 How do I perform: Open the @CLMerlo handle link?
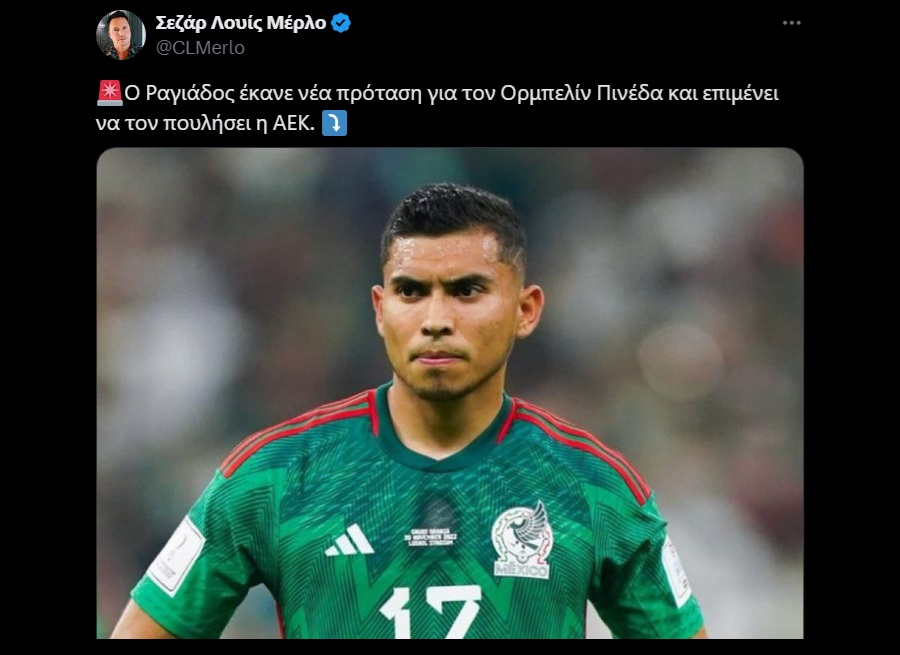[x=200, y=48]
